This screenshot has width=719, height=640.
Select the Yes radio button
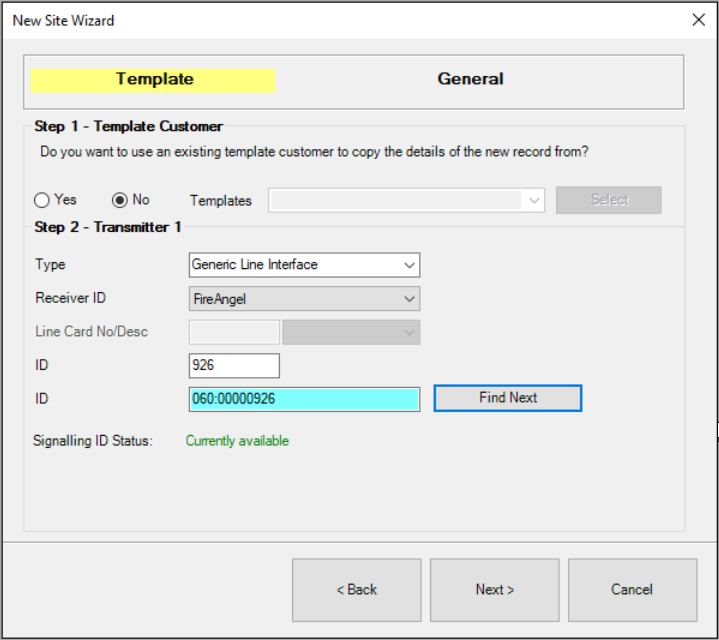pyautogui.click(x=42, y=200)
